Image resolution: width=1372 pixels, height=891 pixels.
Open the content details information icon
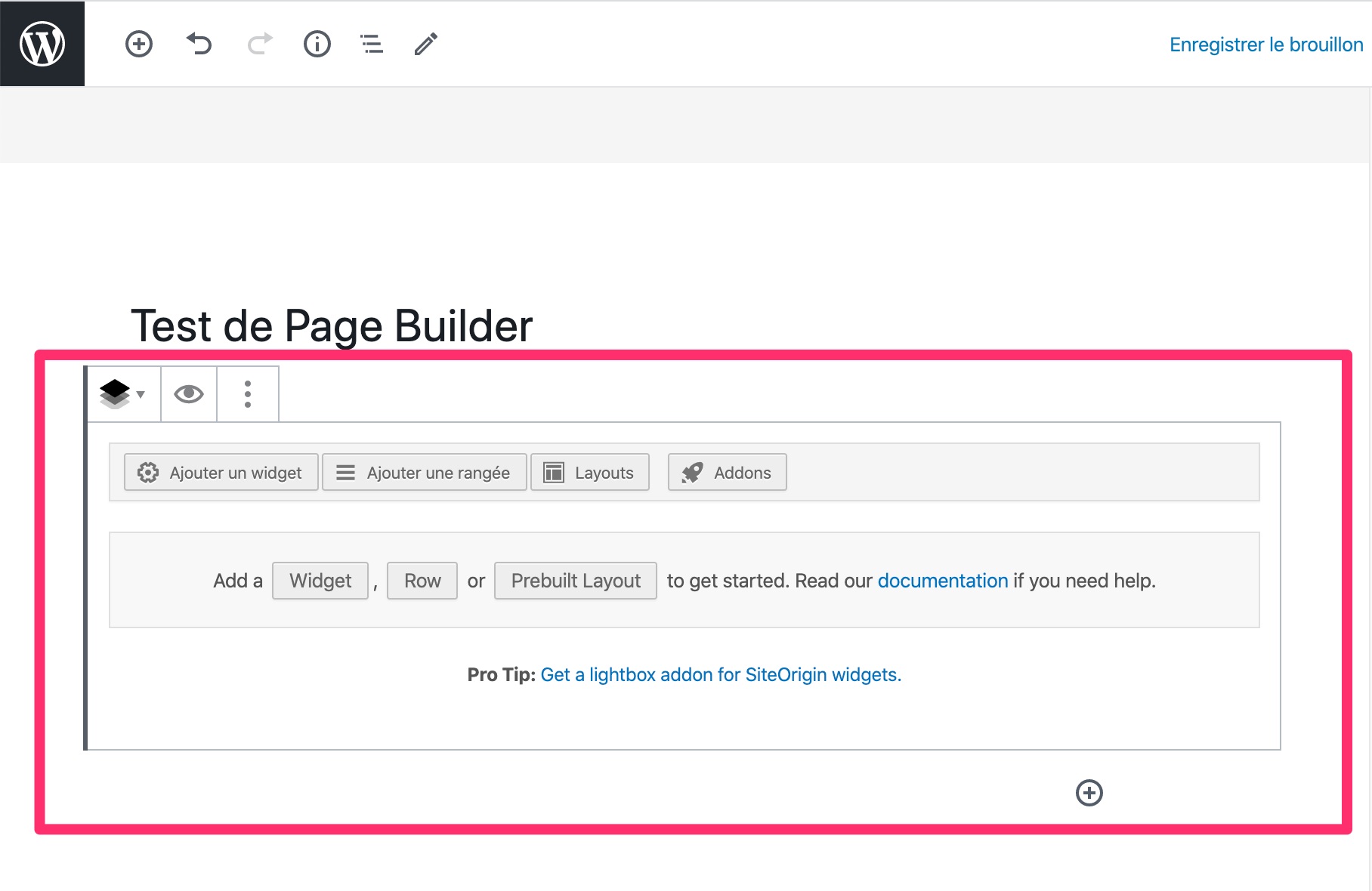pyautogui.click(x=317, y=44)
